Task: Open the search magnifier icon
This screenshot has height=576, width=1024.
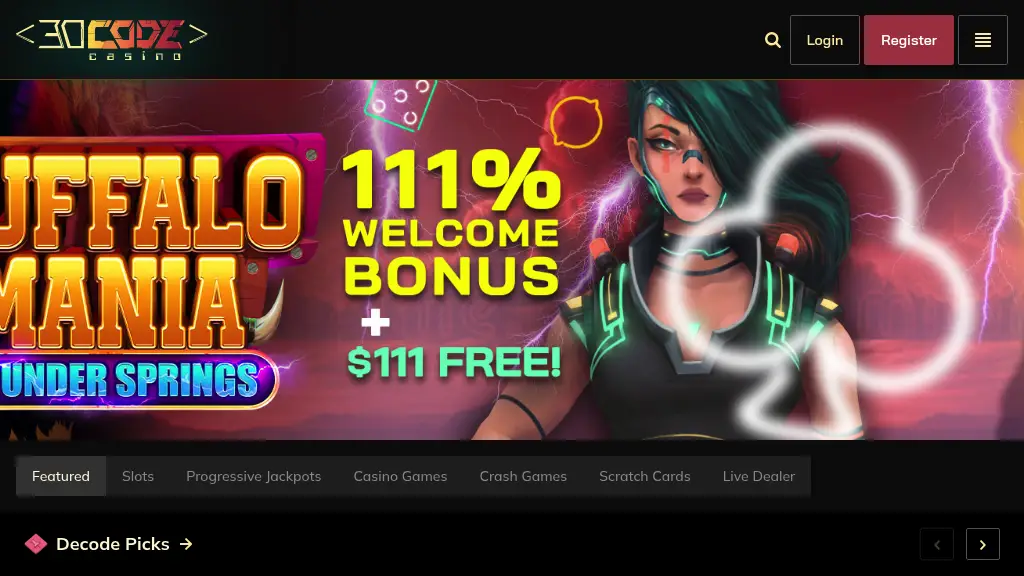Action: (x=773, y=40)
